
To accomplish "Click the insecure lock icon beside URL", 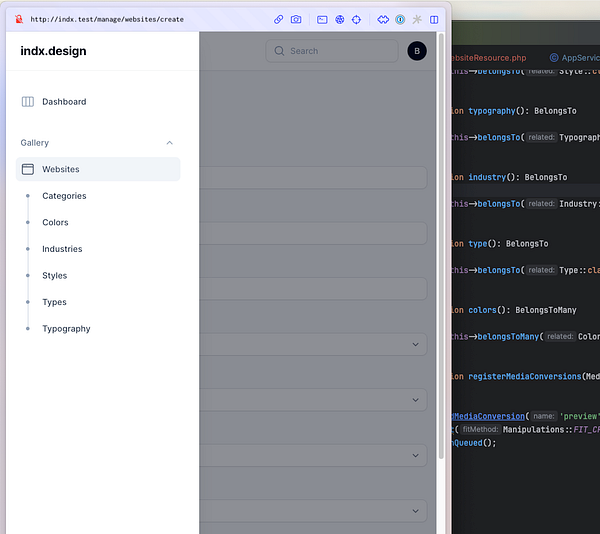I will point(18,19).
